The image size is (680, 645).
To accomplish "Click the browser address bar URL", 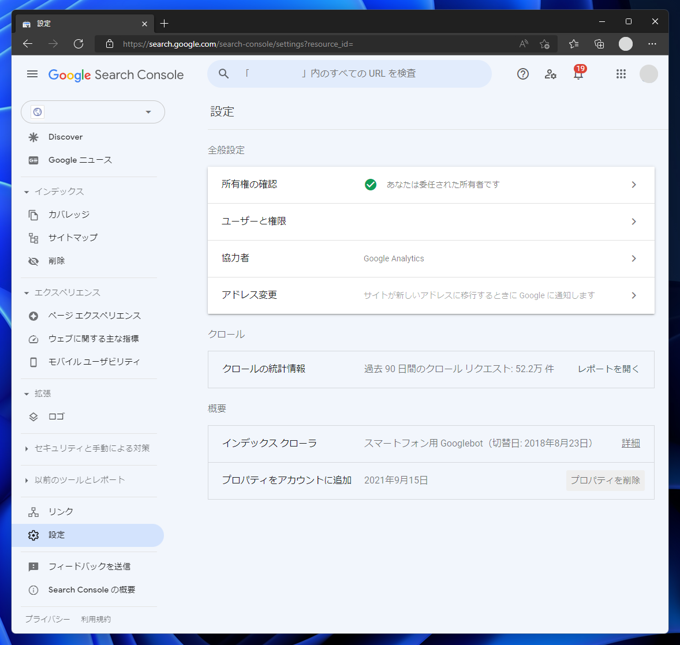I will pyautogui.click(x=238, y=44).
